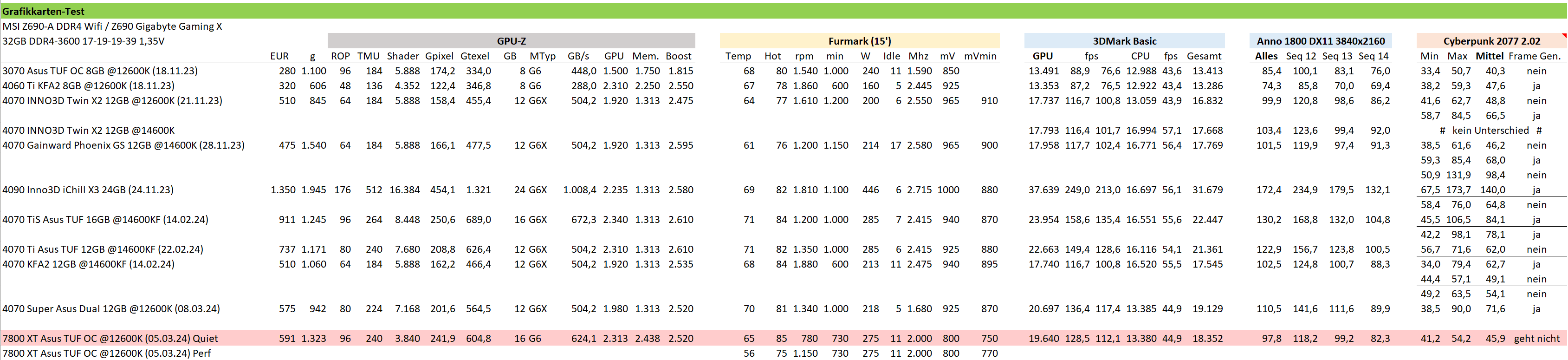This screenshot has width=1568, height=360.
Task: Select shader count 16.384 in the 4090 row
Action: coord(405,190)
